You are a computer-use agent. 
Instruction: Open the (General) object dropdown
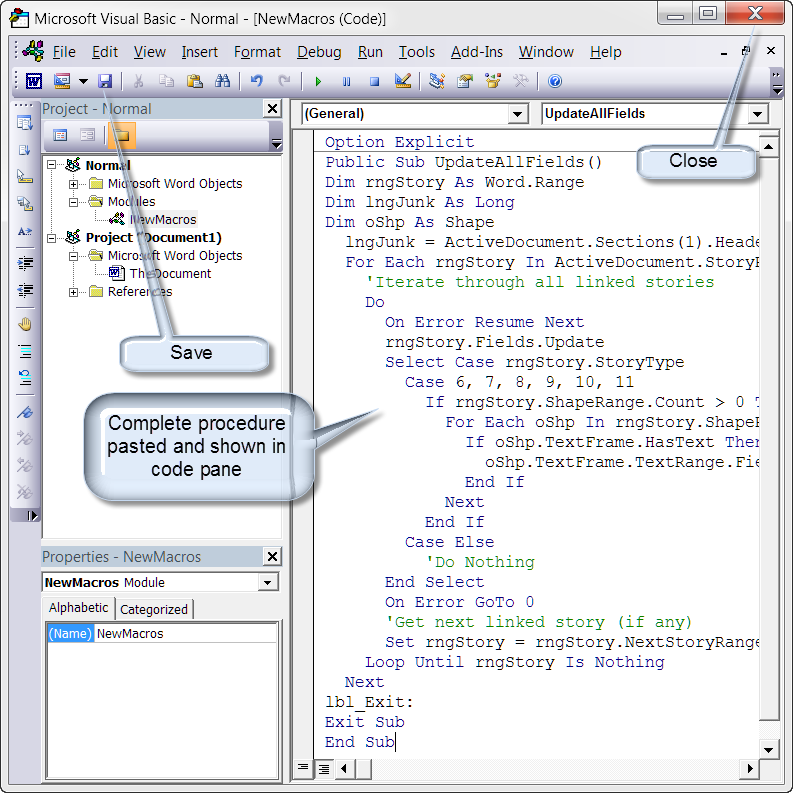(x=517, y=114)
